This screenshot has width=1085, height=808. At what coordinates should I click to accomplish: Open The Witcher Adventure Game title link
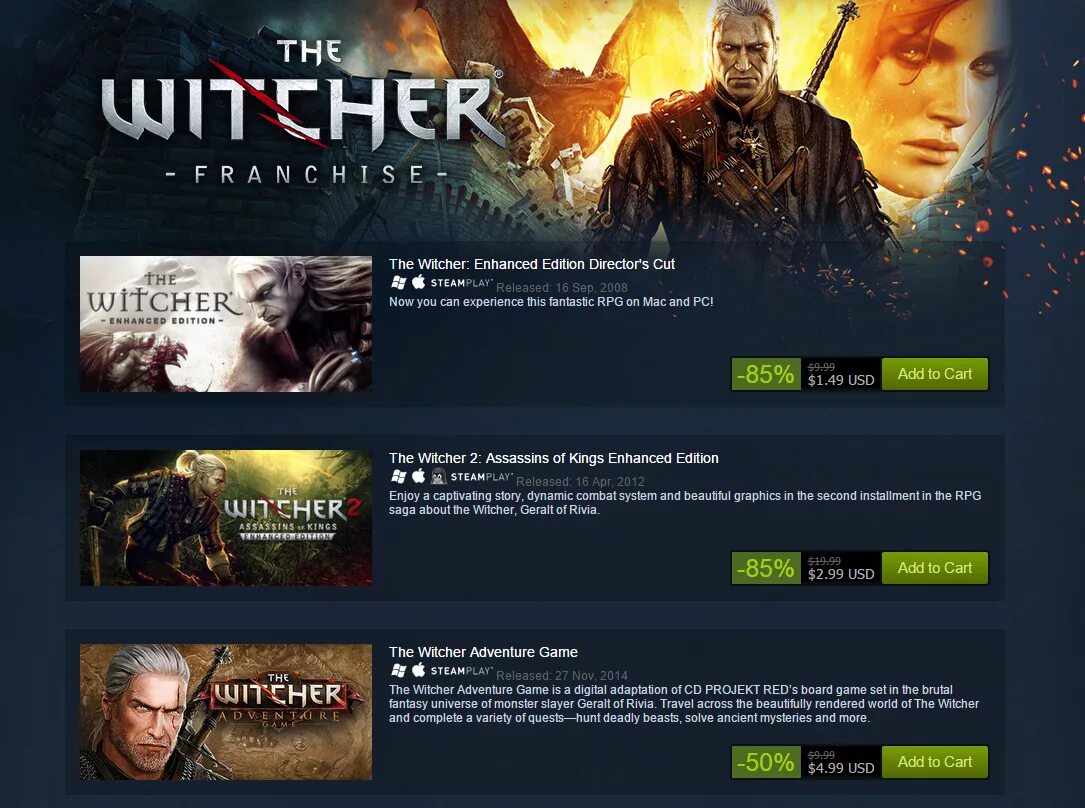coord(483,652)
